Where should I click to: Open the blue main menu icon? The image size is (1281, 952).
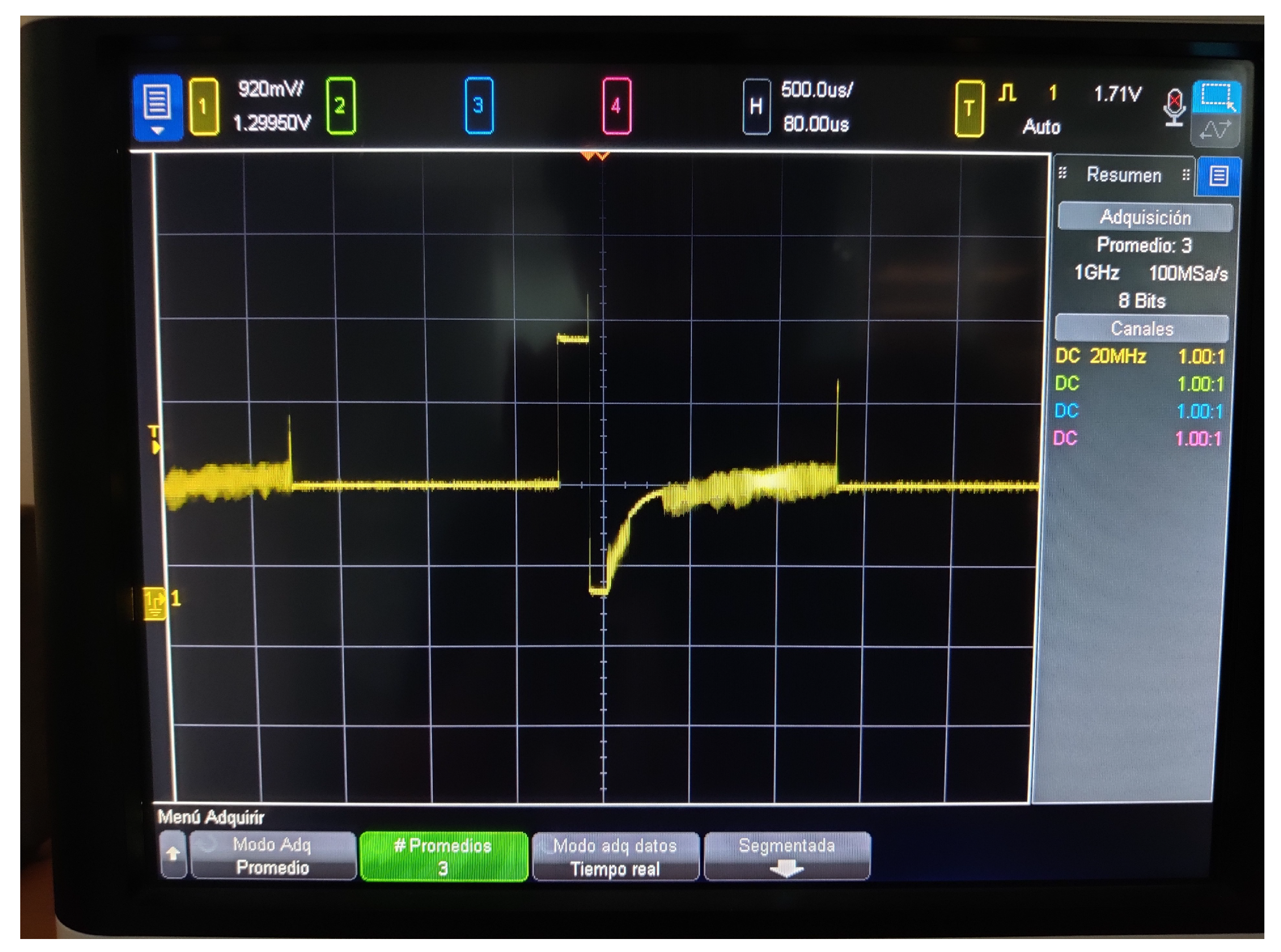click(x=157, y=107)
